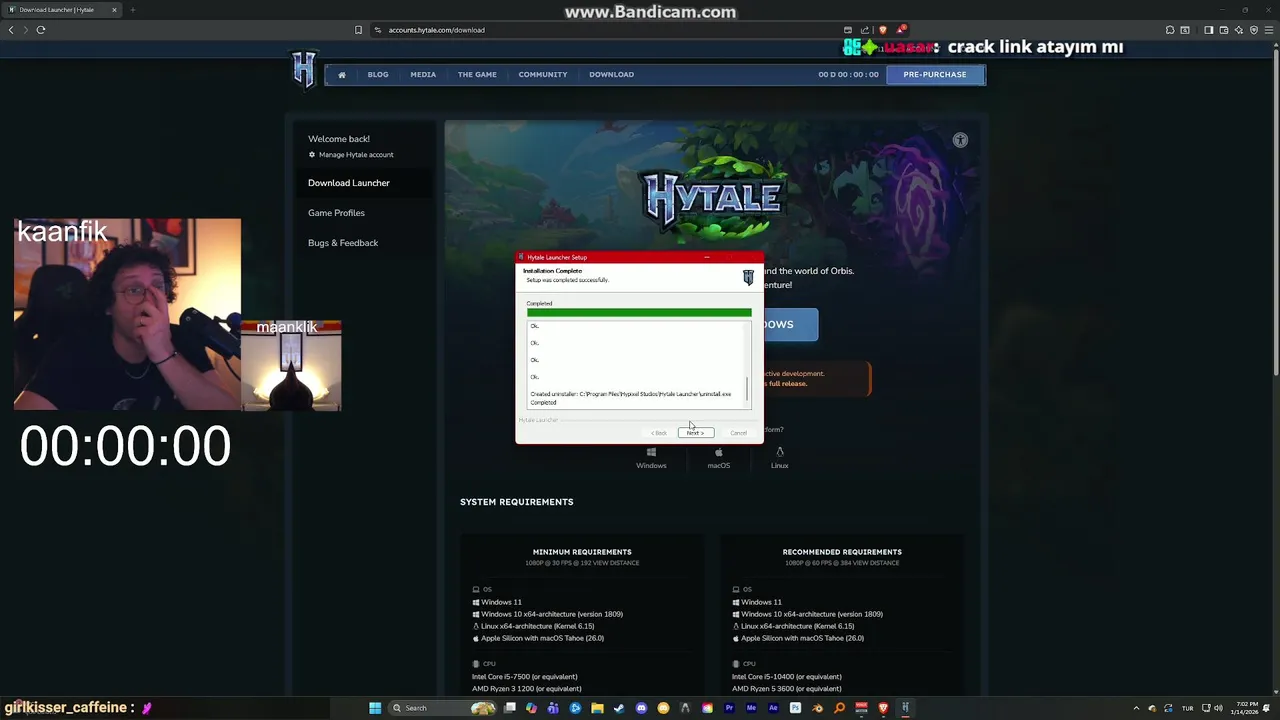
Task: Open Manage Hytale account link
Action: tap(351, 155)
